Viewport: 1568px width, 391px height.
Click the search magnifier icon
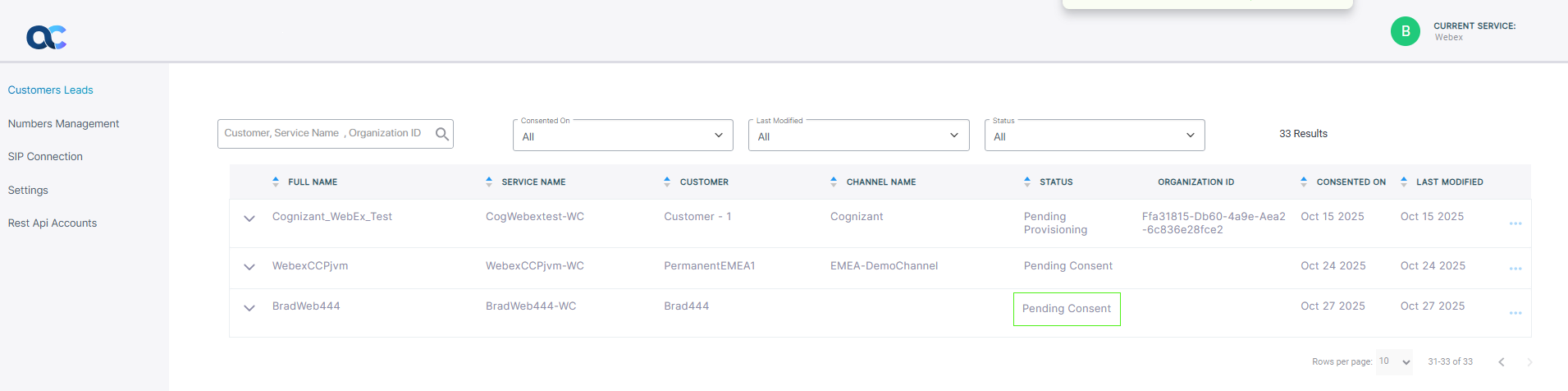click(441, 134)
